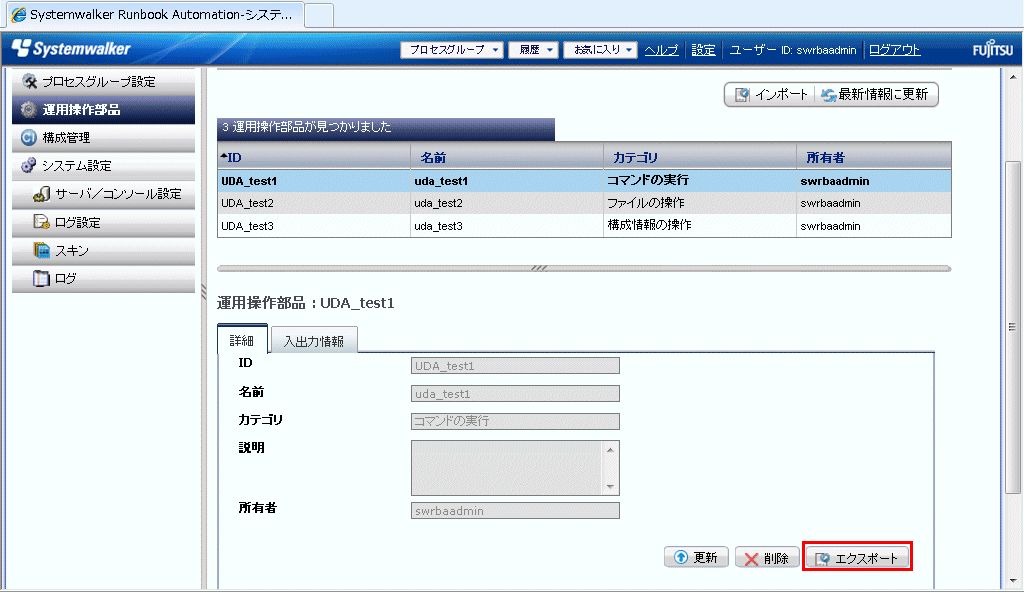Click the エクスポート button icon
Viewport: 1024px width, 592px height.
(822, 559)
